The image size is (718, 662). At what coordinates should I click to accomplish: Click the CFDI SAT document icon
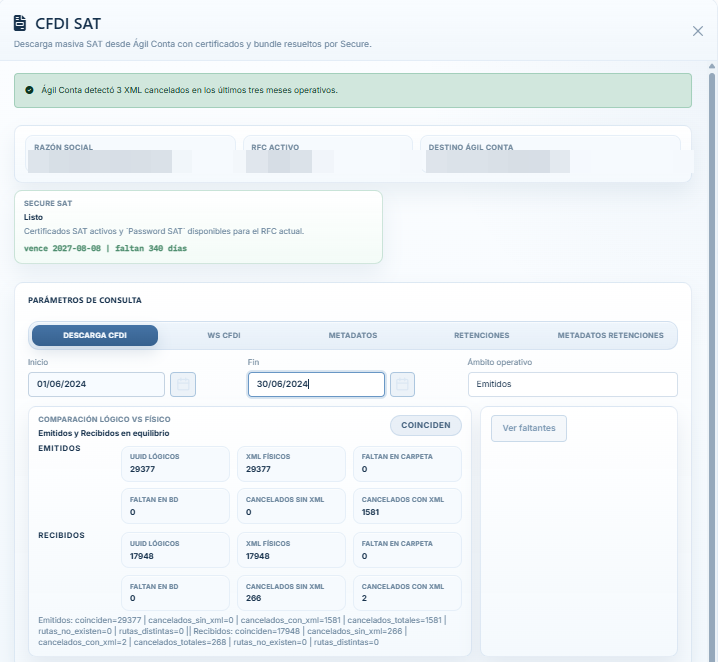pyautogui.click(x=20, y=23)
